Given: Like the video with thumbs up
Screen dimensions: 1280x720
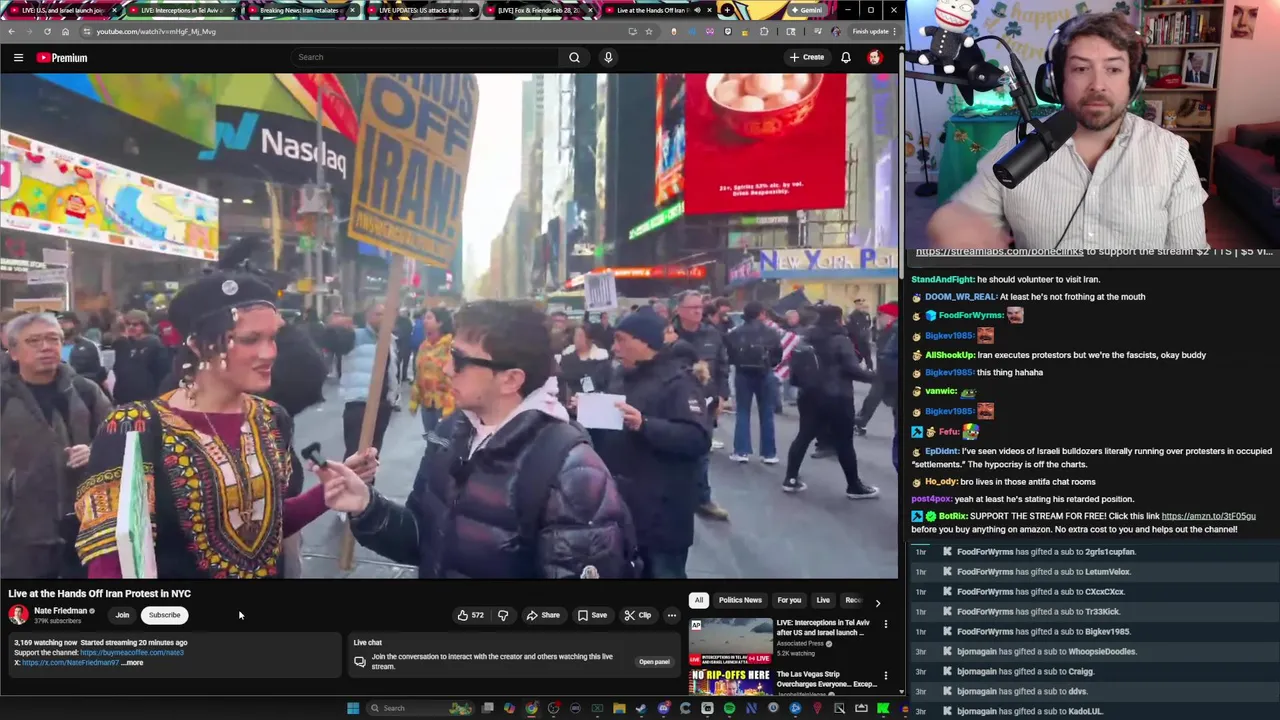Looking at the screenshot, I should pyautogui.click(x=470, y=615).
